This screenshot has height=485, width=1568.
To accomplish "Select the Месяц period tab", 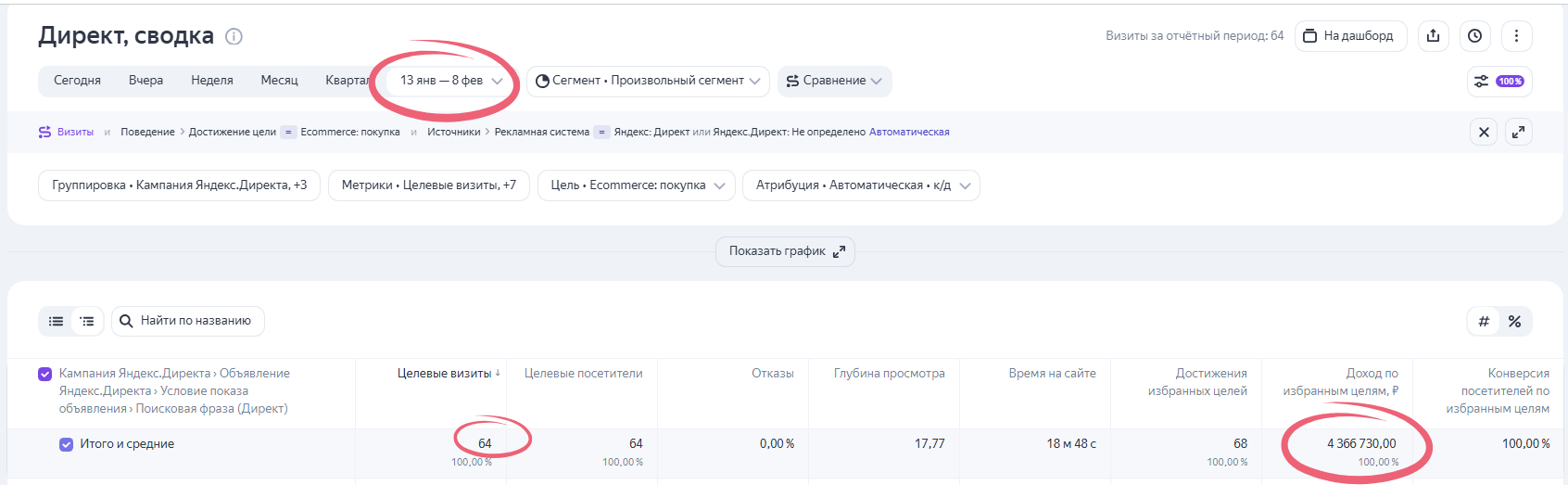I will click(x=279, y=81).
